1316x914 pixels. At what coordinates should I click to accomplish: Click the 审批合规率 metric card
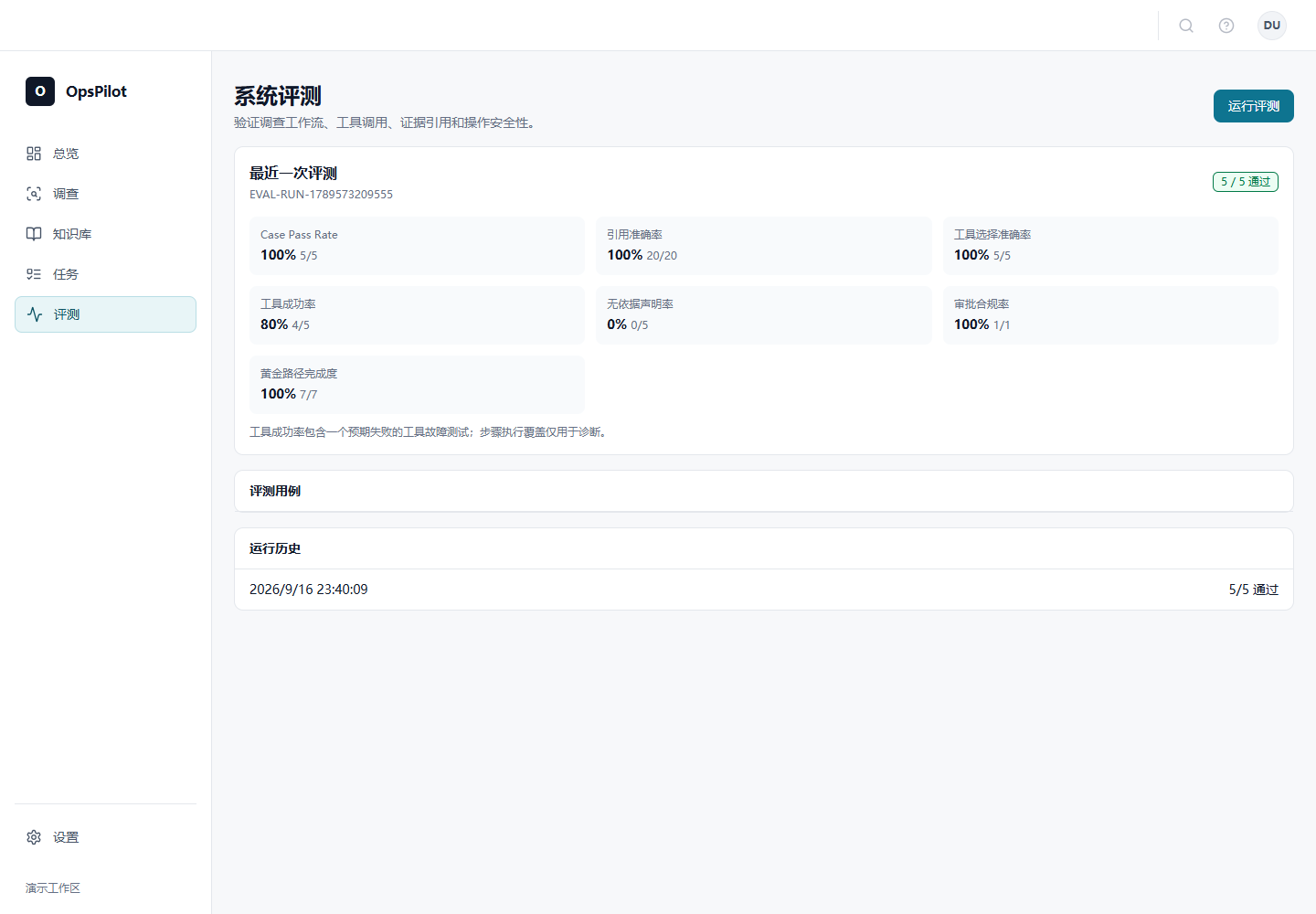coord(1110,315)
